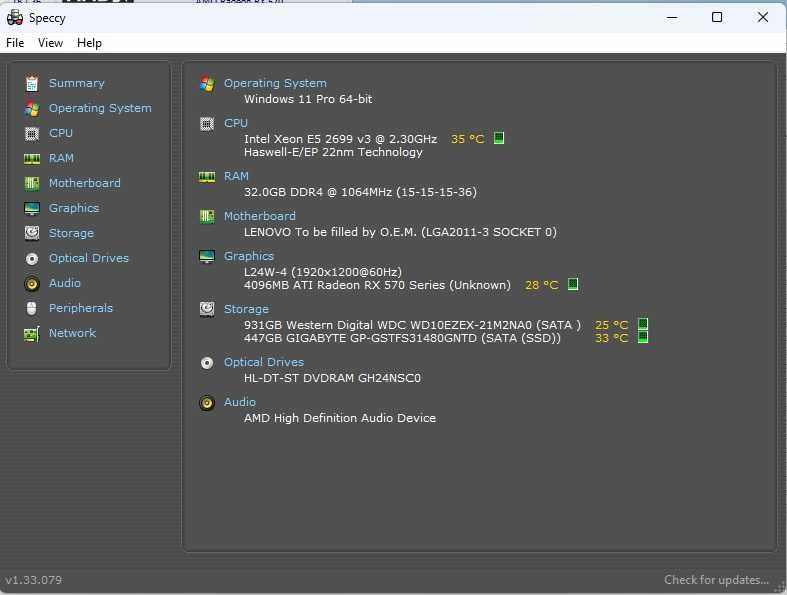Click AMD High Definition Audio Device text
787x595 pixels.
point(340,418)
